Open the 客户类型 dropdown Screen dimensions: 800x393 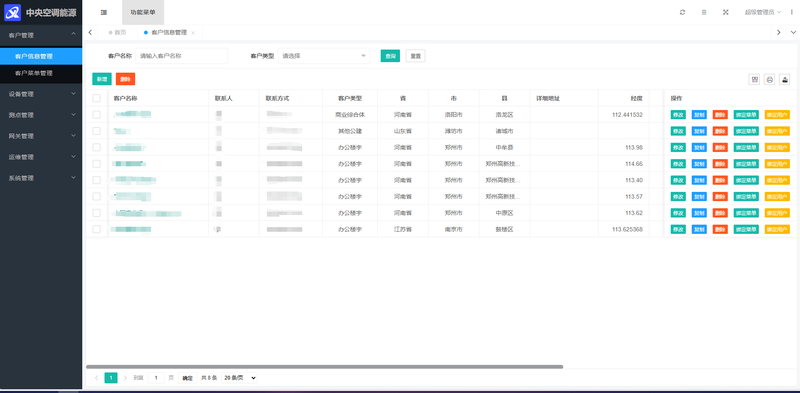point(323,56)
